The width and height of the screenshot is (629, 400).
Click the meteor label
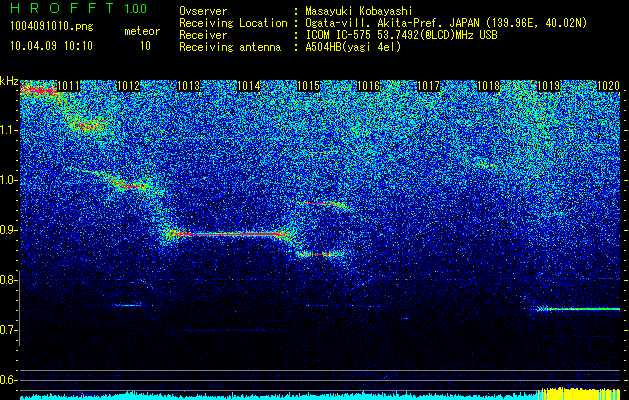pos(142,31)
